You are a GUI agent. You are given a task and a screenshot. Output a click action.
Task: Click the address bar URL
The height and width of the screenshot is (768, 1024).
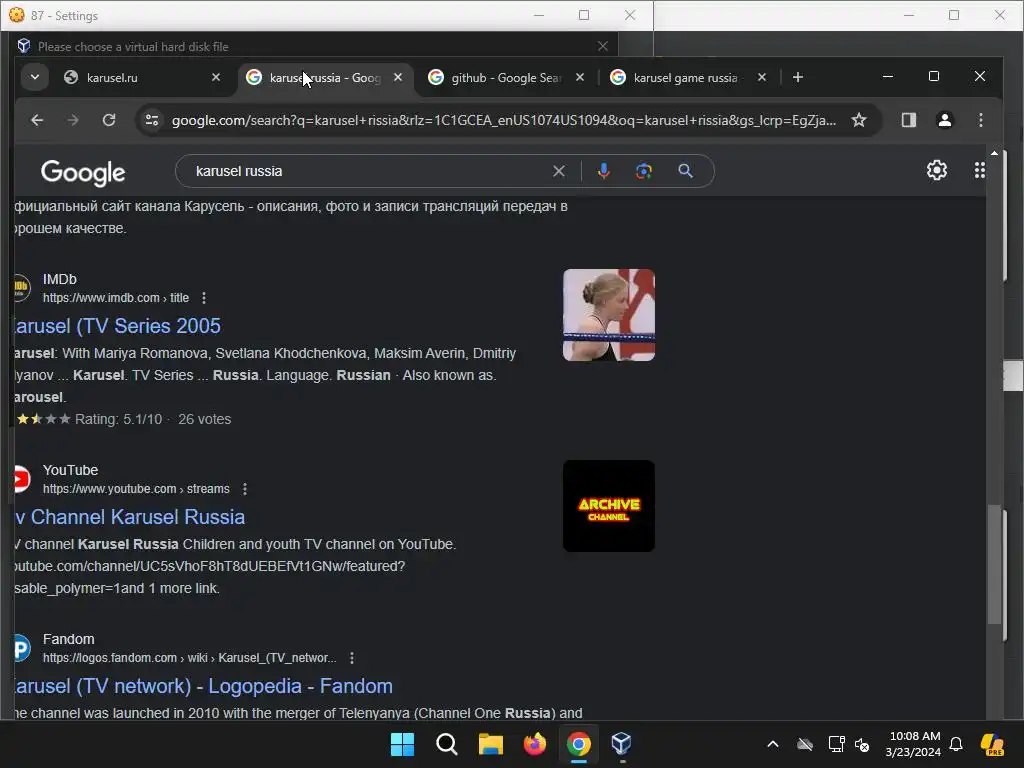coord(504,120)
